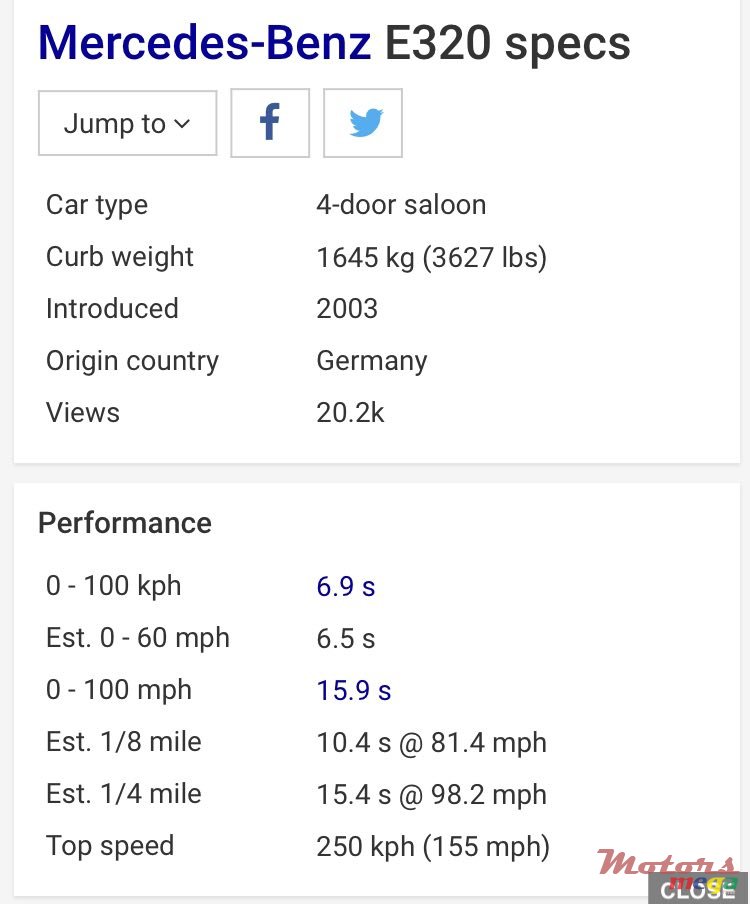
Task: Open the 15.9 s time link
Action: point(354,690)
